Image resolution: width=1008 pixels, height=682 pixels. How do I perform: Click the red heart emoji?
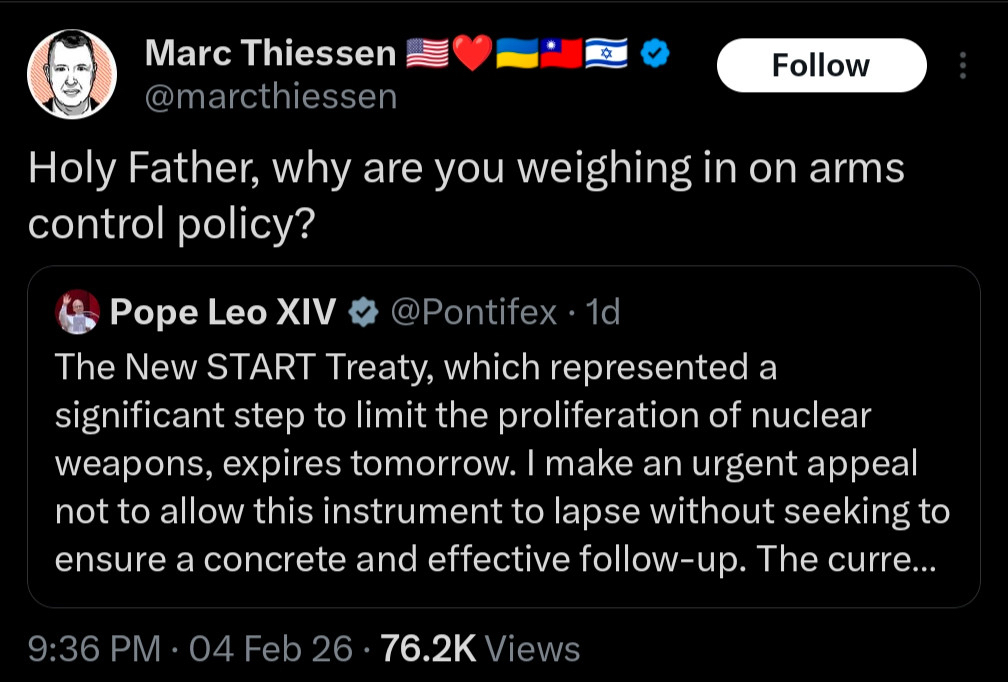click(x=473, y=54)
